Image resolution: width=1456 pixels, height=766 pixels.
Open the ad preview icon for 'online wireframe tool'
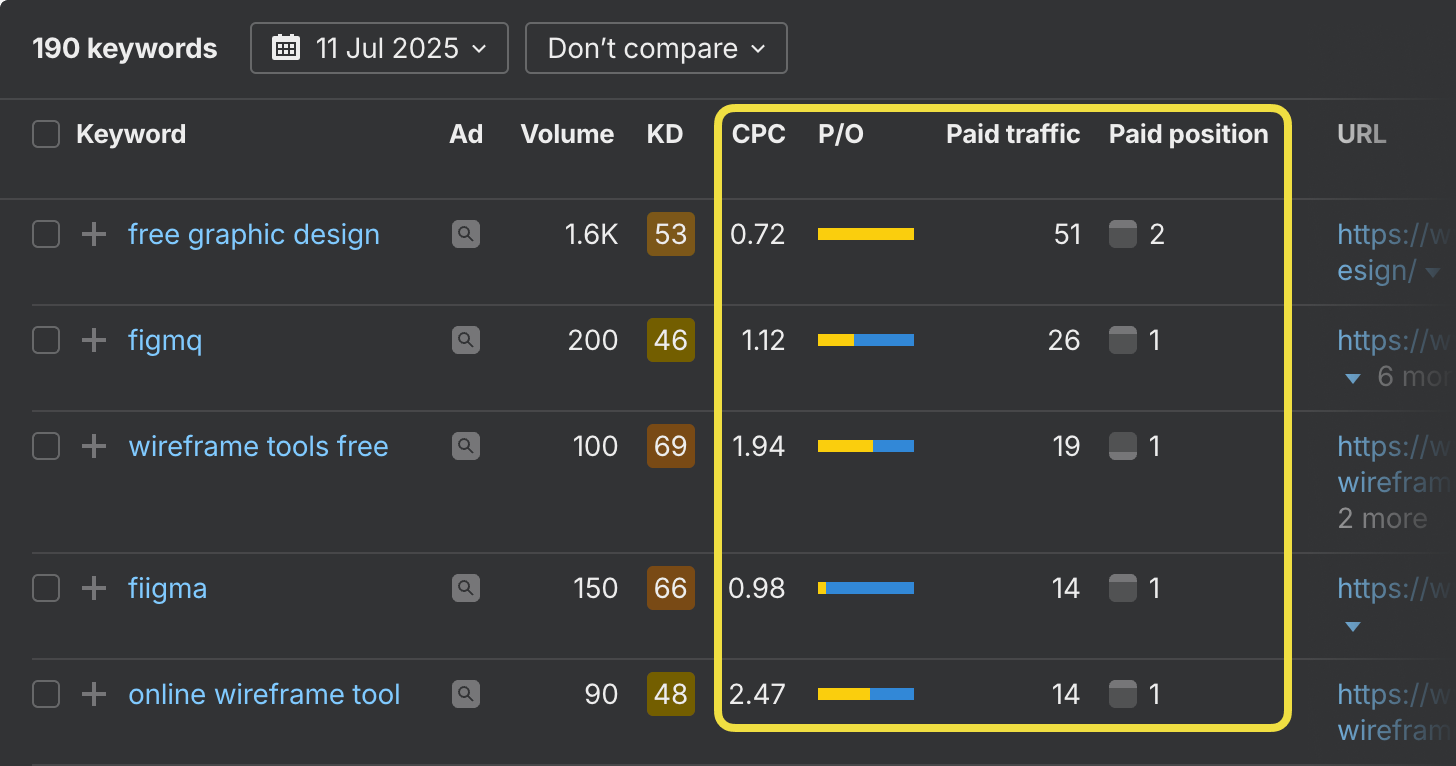pos(465,694)
